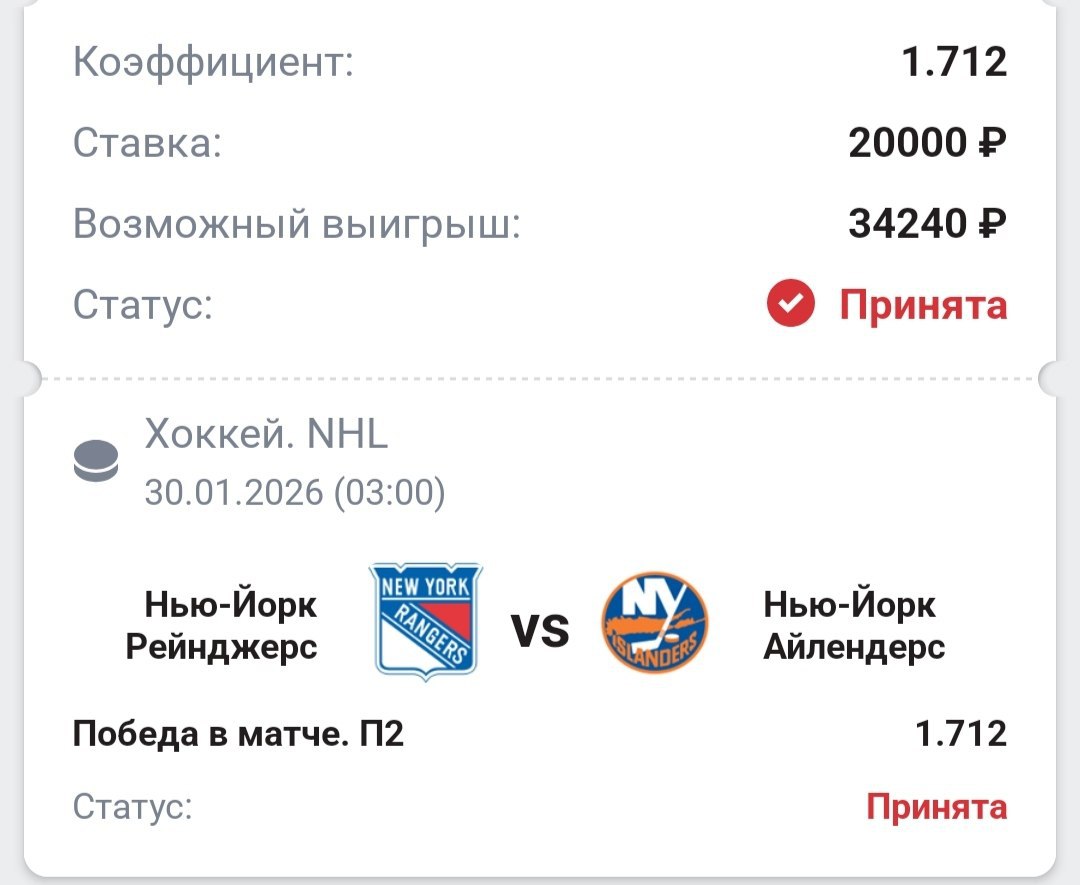
Task: Select the match date 30.01.2026 (03:00)
Action: (295, 492)
